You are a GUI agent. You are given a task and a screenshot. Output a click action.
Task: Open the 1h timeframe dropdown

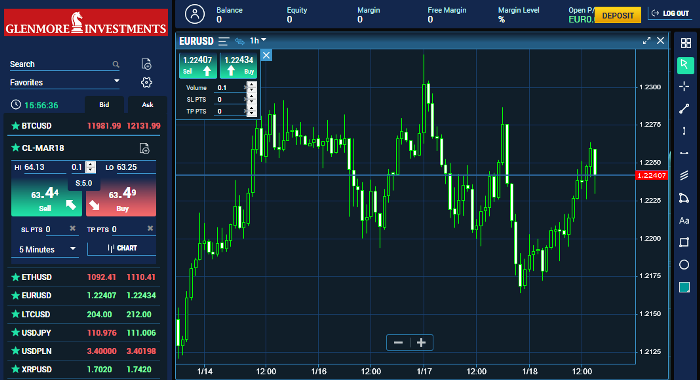coord(258,41)
